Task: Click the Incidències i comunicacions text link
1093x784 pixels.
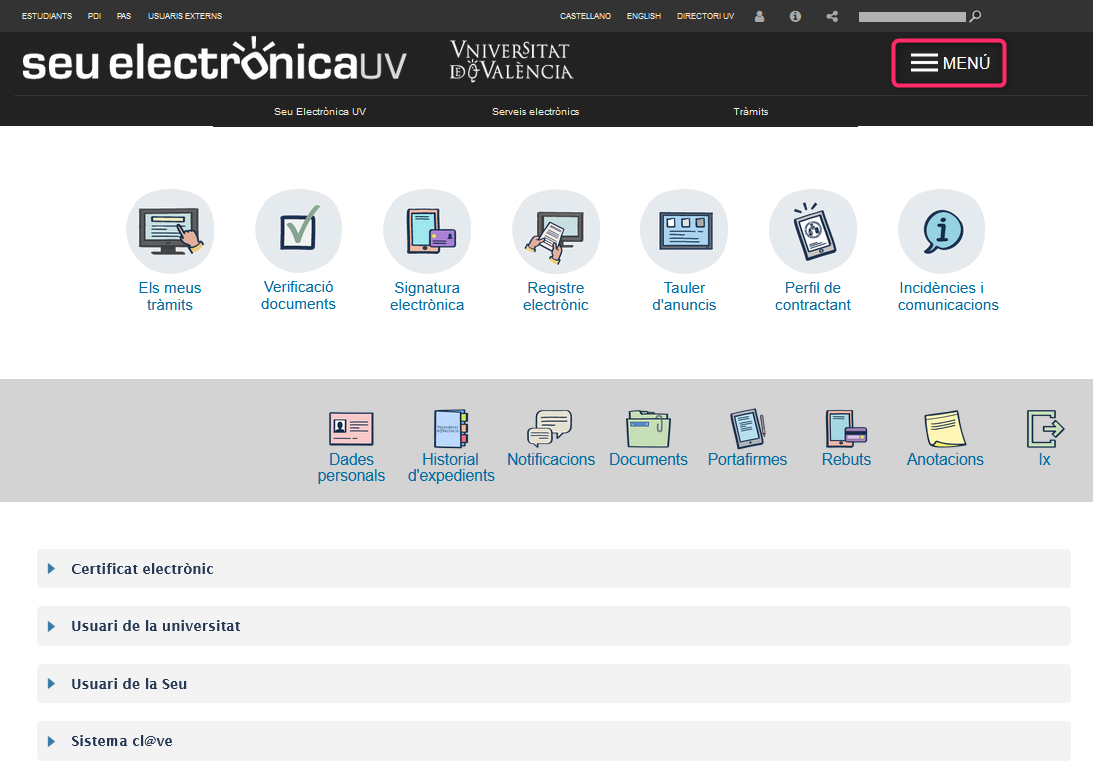Action: [948, 296]
